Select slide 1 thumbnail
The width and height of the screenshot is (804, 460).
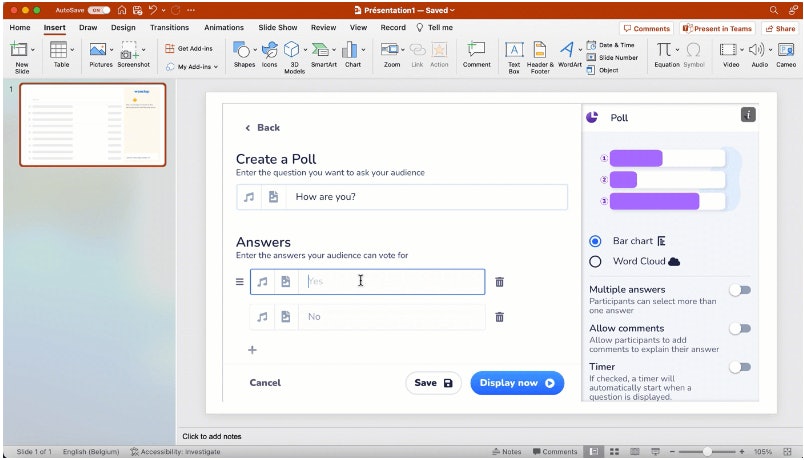[x=93, y=125]
